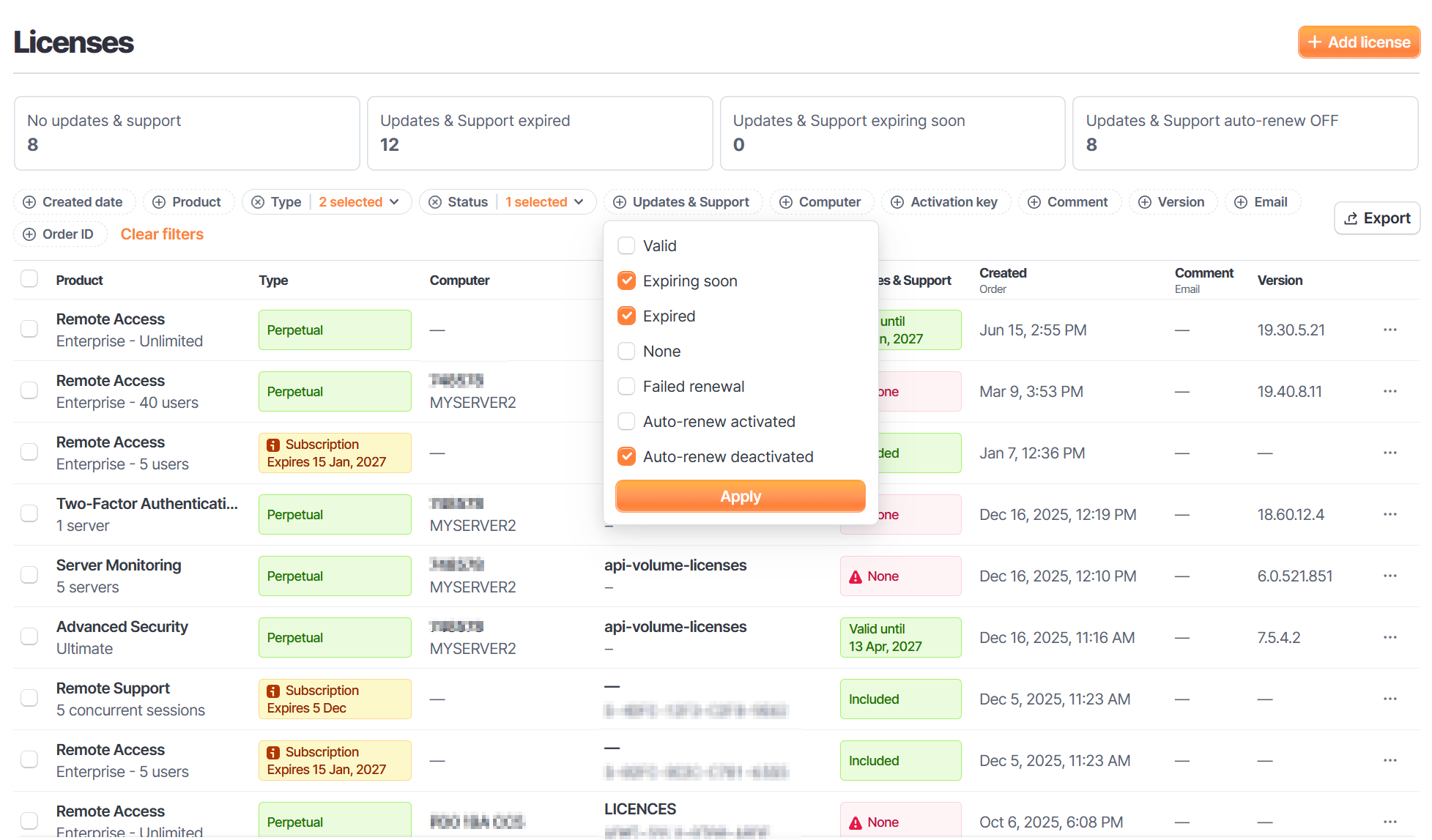Open row actions for Remote Support license
This screenshot has height=840, width=1432.
[x=1390, y=699]
